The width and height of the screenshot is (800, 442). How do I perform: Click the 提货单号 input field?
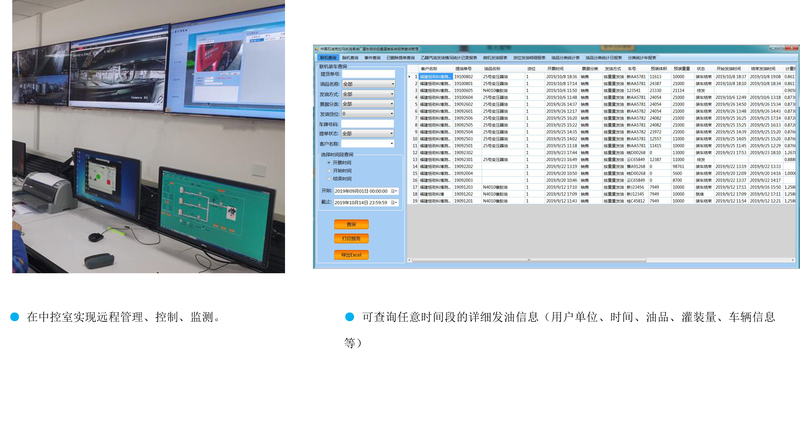tap(368, 75)
